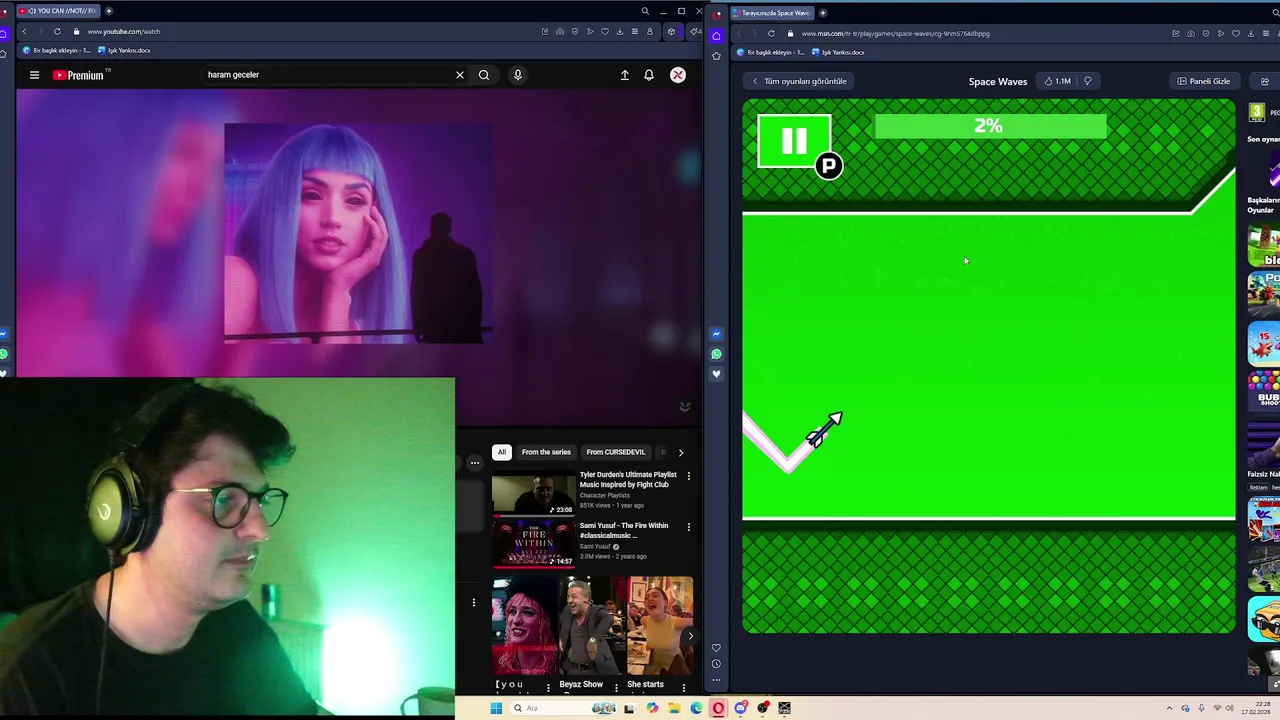Open Messenger in the MSN window sidebar

716,334
